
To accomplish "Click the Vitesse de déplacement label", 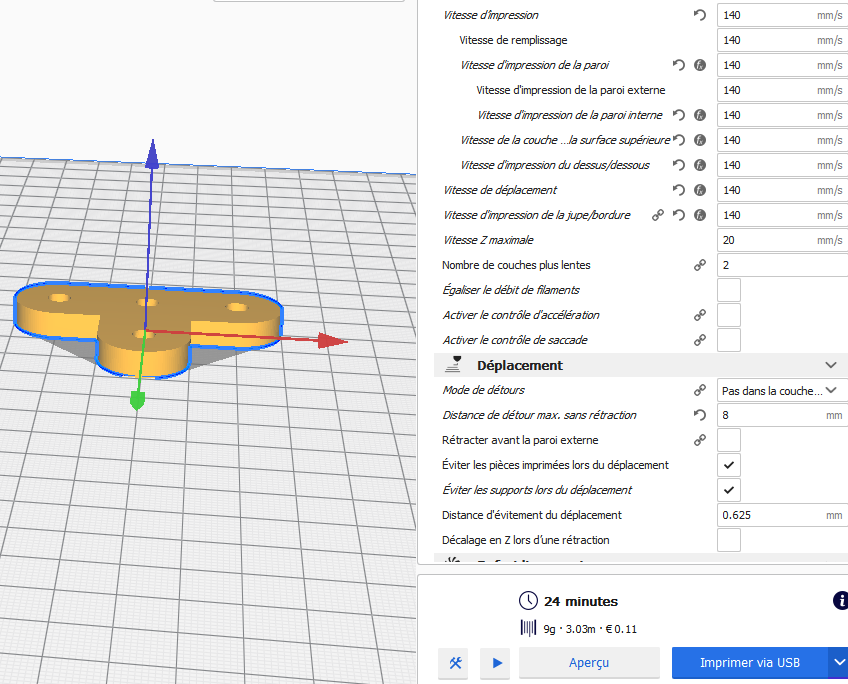I will [x=500, y=190].
